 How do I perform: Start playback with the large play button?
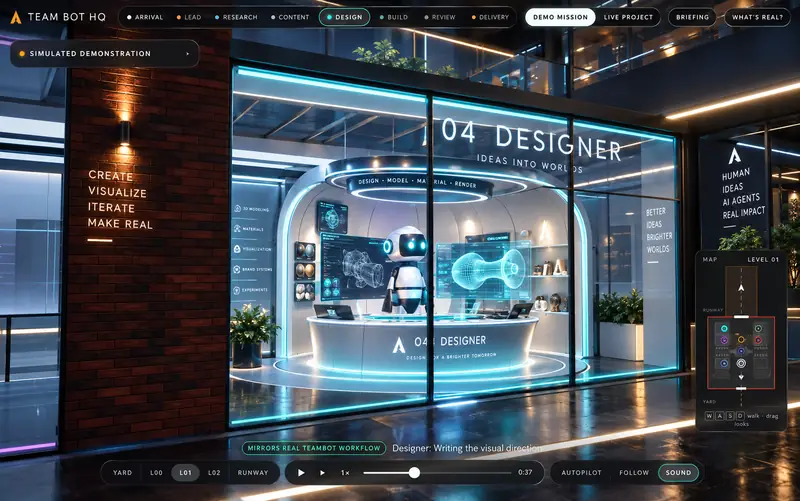coord(301,473)
